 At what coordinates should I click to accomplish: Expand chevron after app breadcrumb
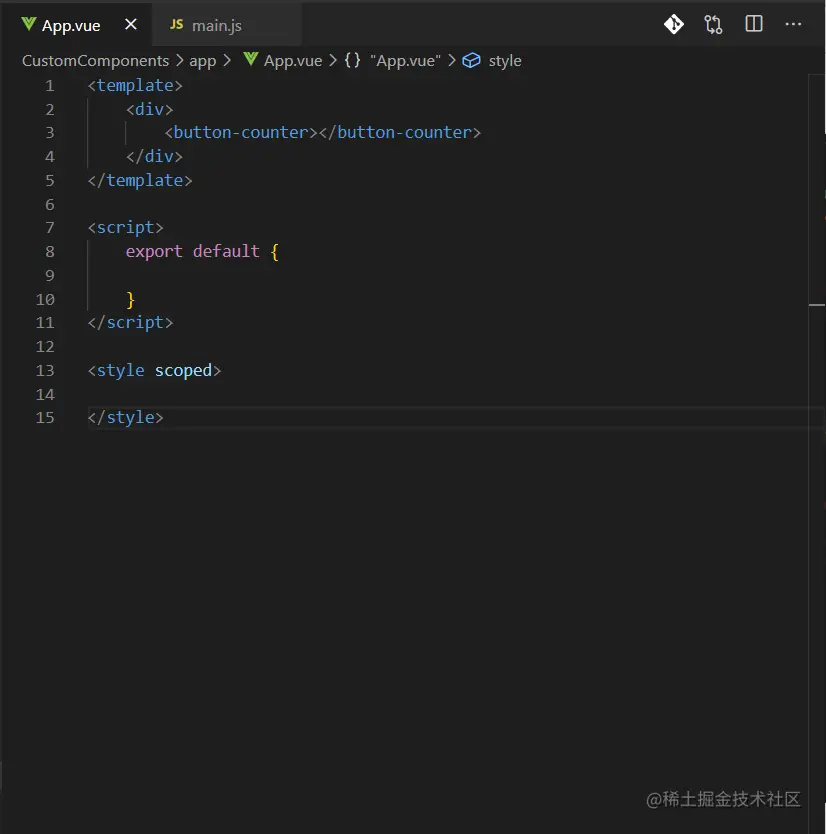click(227, 60)
